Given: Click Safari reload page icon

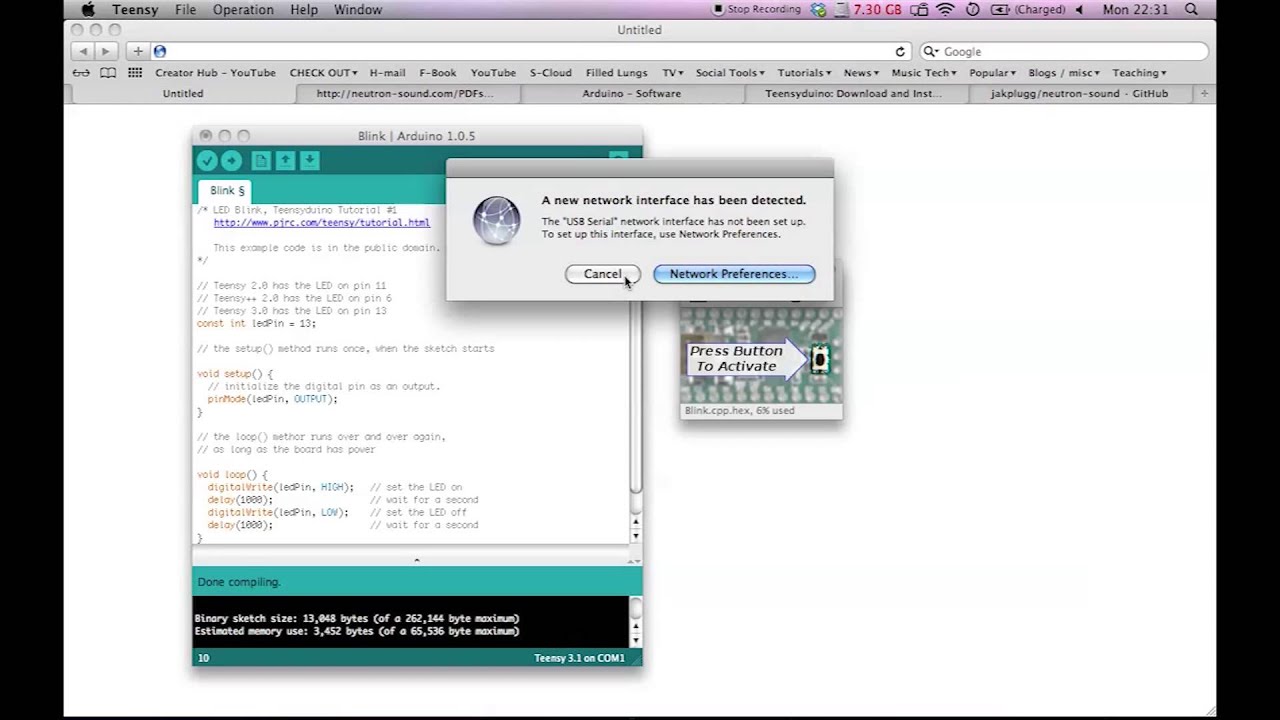Looking at the screenshot, I should click(x=900, y=51).
